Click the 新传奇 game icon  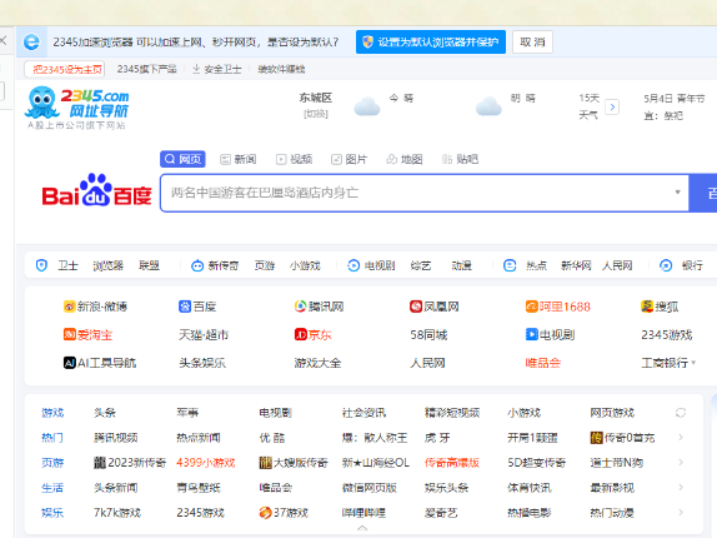(197, 266)
